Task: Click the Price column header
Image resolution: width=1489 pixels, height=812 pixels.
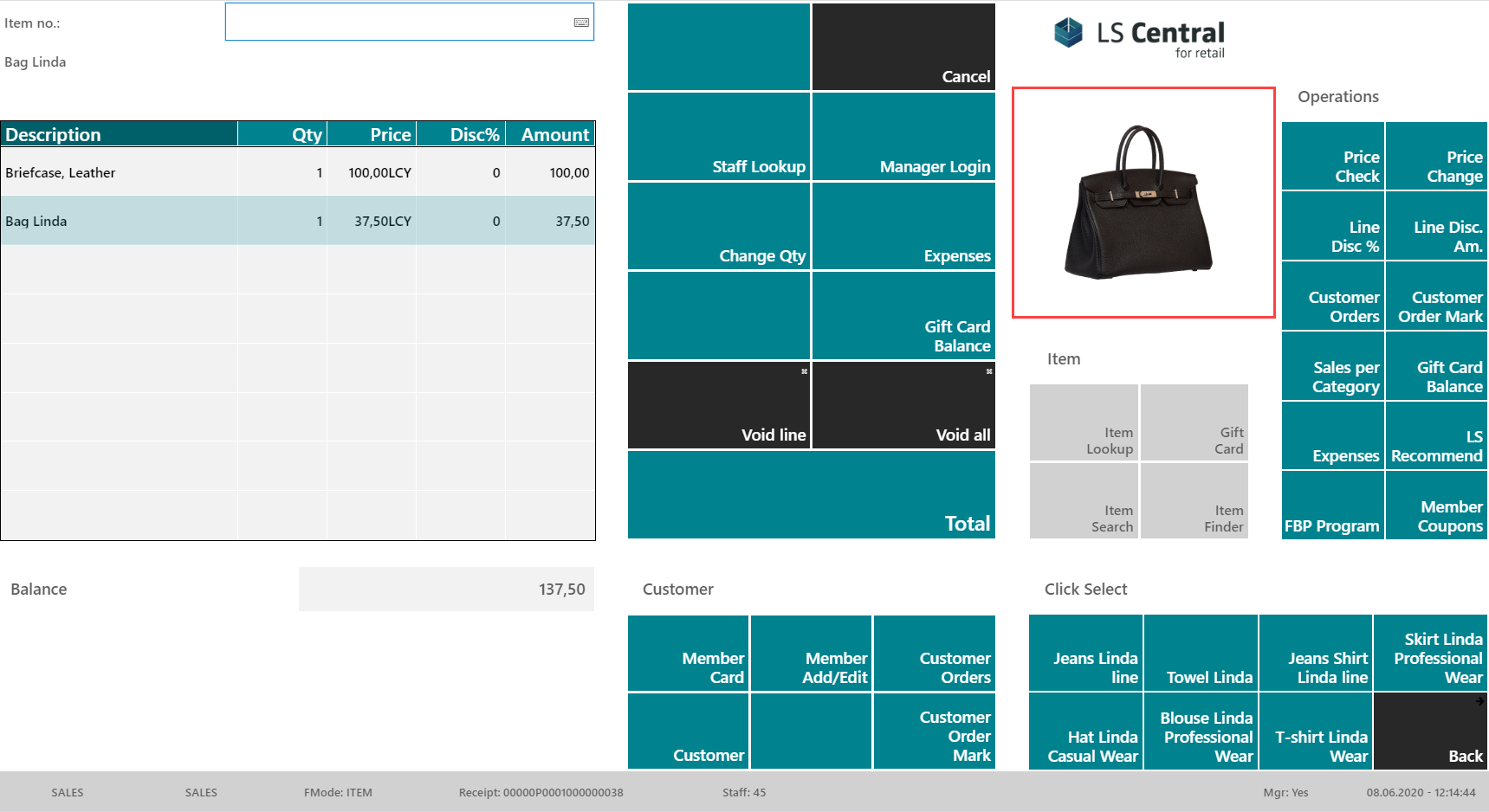Action: [x=372, y=134]
